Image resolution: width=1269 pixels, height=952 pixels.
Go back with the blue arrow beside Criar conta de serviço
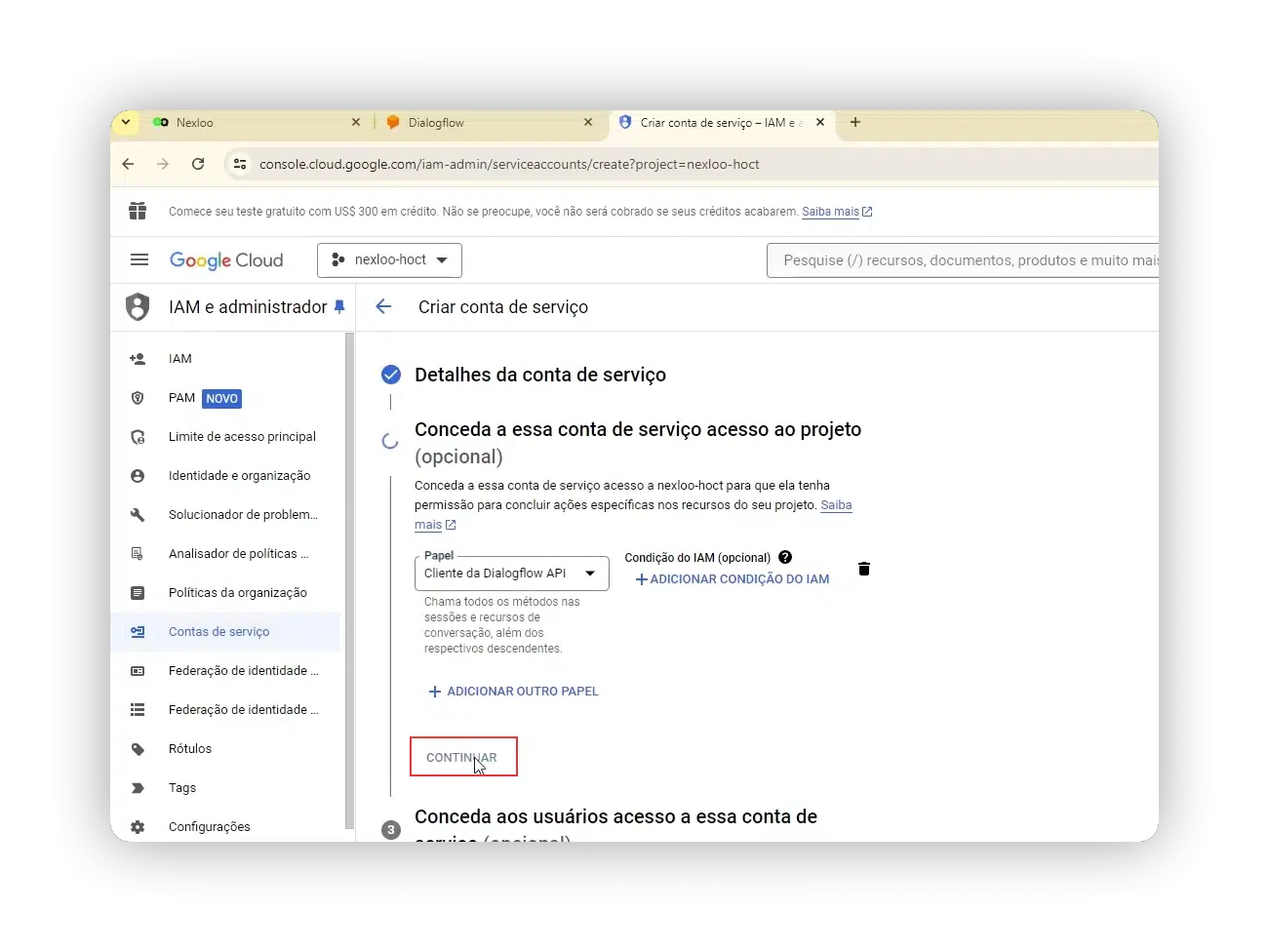[383, 306]
